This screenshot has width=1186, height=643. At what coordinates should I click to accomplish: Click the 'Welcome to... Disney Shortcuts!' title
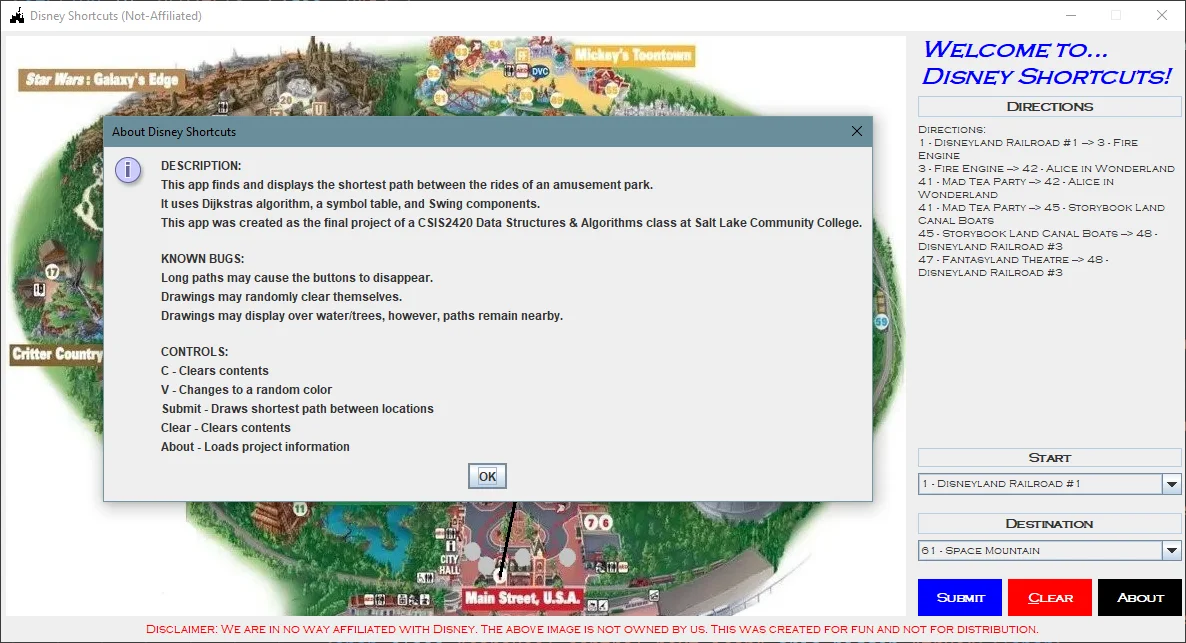(1047, 63)
